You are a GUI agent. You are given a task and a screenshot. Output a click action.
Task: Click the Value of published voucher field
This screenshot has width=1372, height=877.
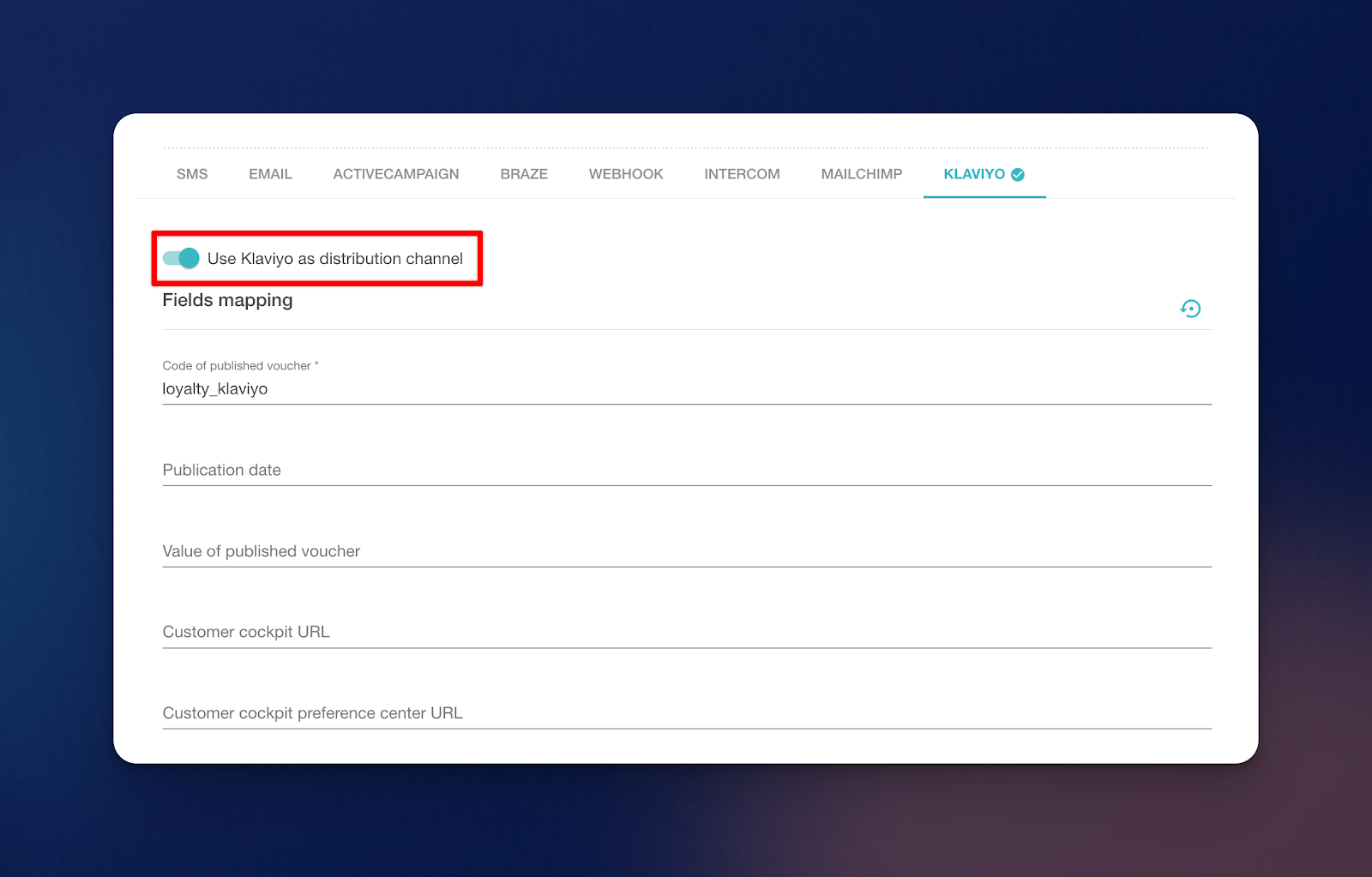[687, 551]
